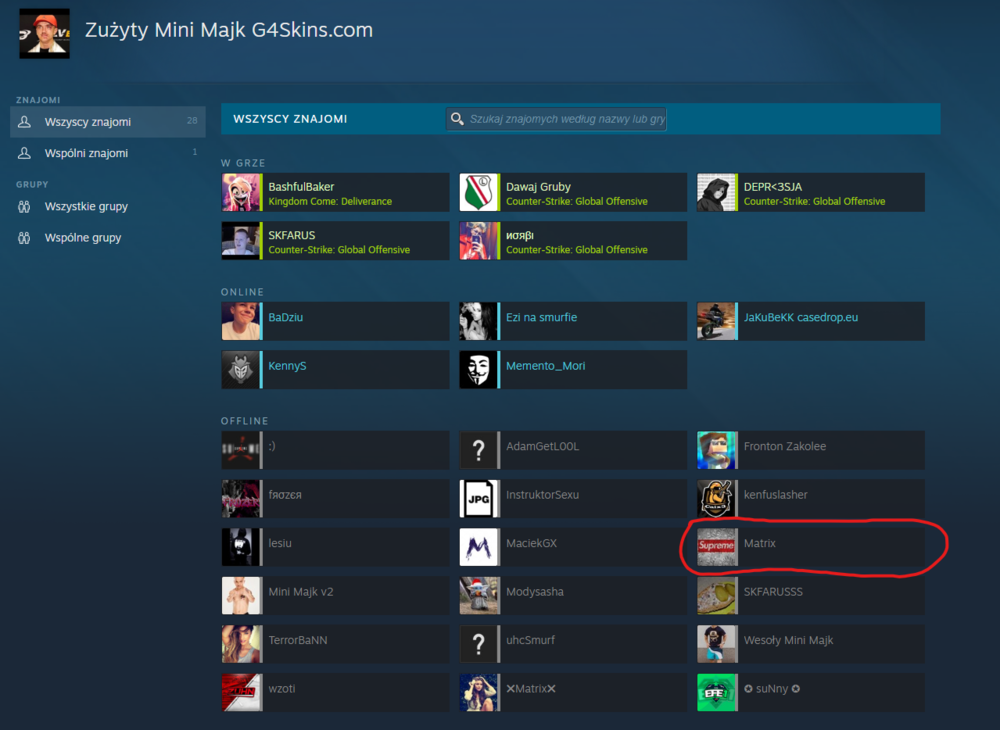Open the SKFARUS profile name
1000x730 pixels.
tap(291, 235)
